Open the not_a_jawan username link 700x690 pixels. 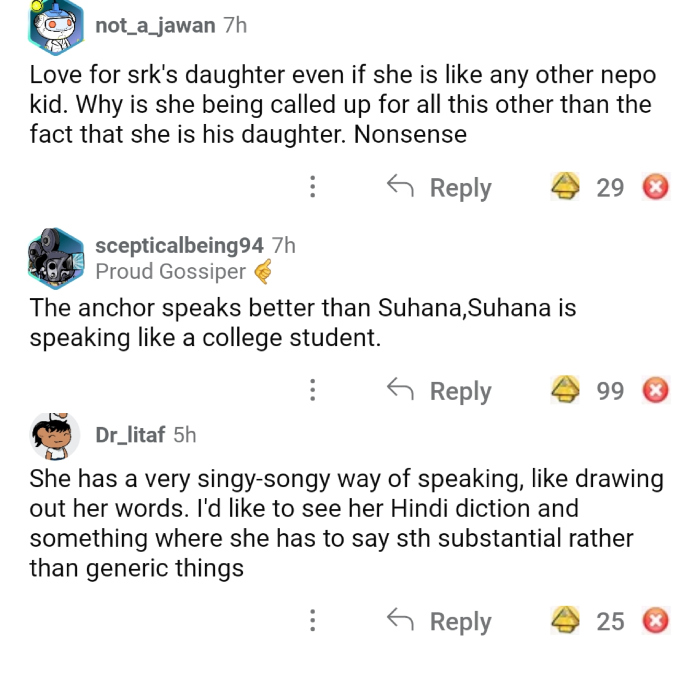point(155,26)
